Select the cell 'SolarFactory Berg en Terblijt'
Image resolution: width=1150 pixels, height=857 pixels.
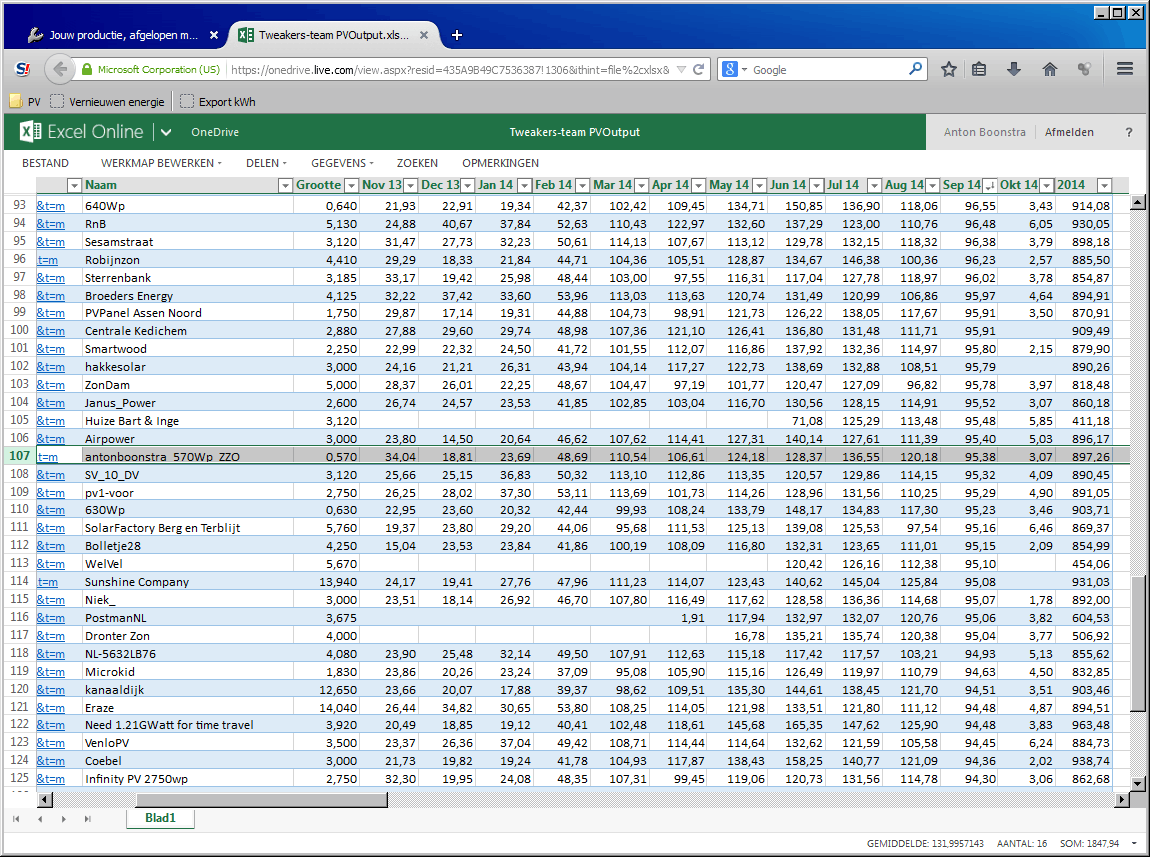(x=187, y=528)
